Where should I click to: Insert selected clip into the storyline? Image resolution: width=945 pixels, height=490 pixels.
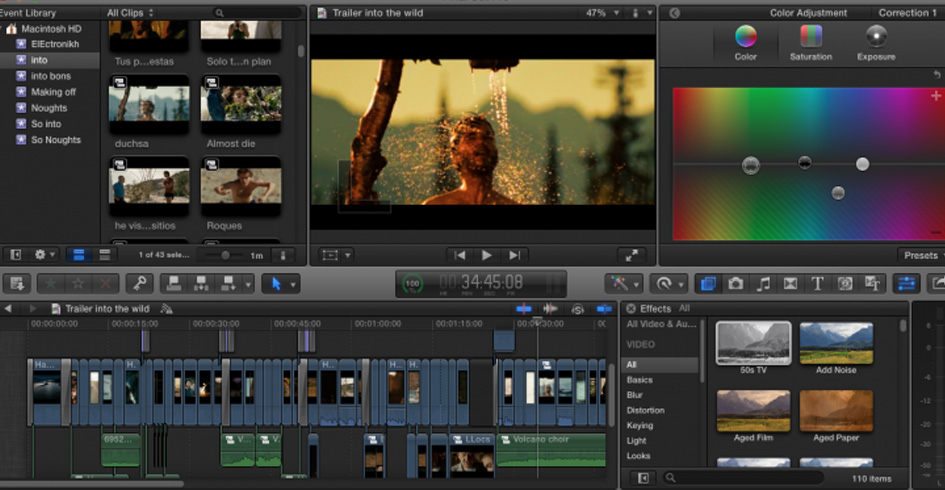point(201,283)
